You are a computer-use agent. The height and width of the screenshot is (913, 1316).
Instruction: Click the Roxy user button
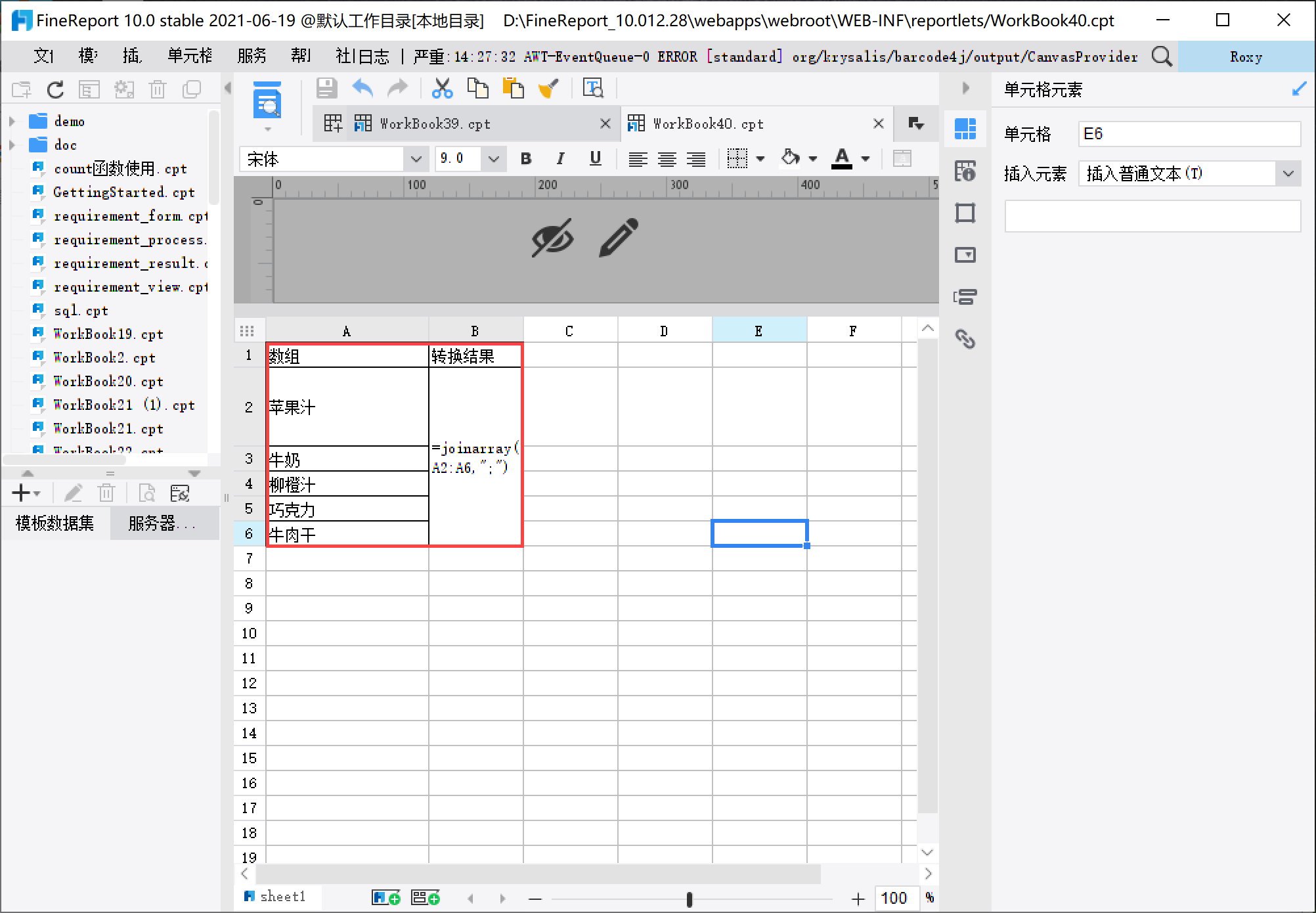click(x=1245, y=57)
